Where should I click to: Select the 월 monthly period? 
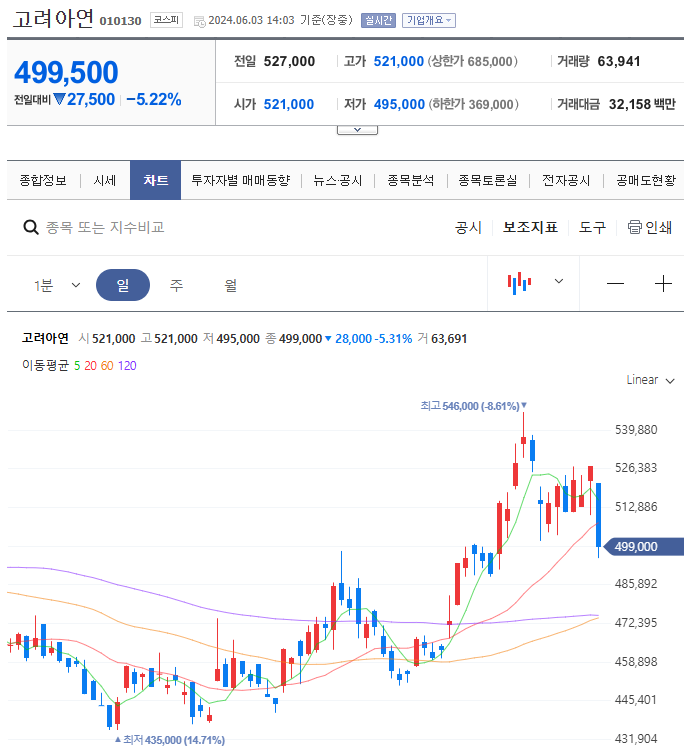pyautogui.click(x=231, y=285)
